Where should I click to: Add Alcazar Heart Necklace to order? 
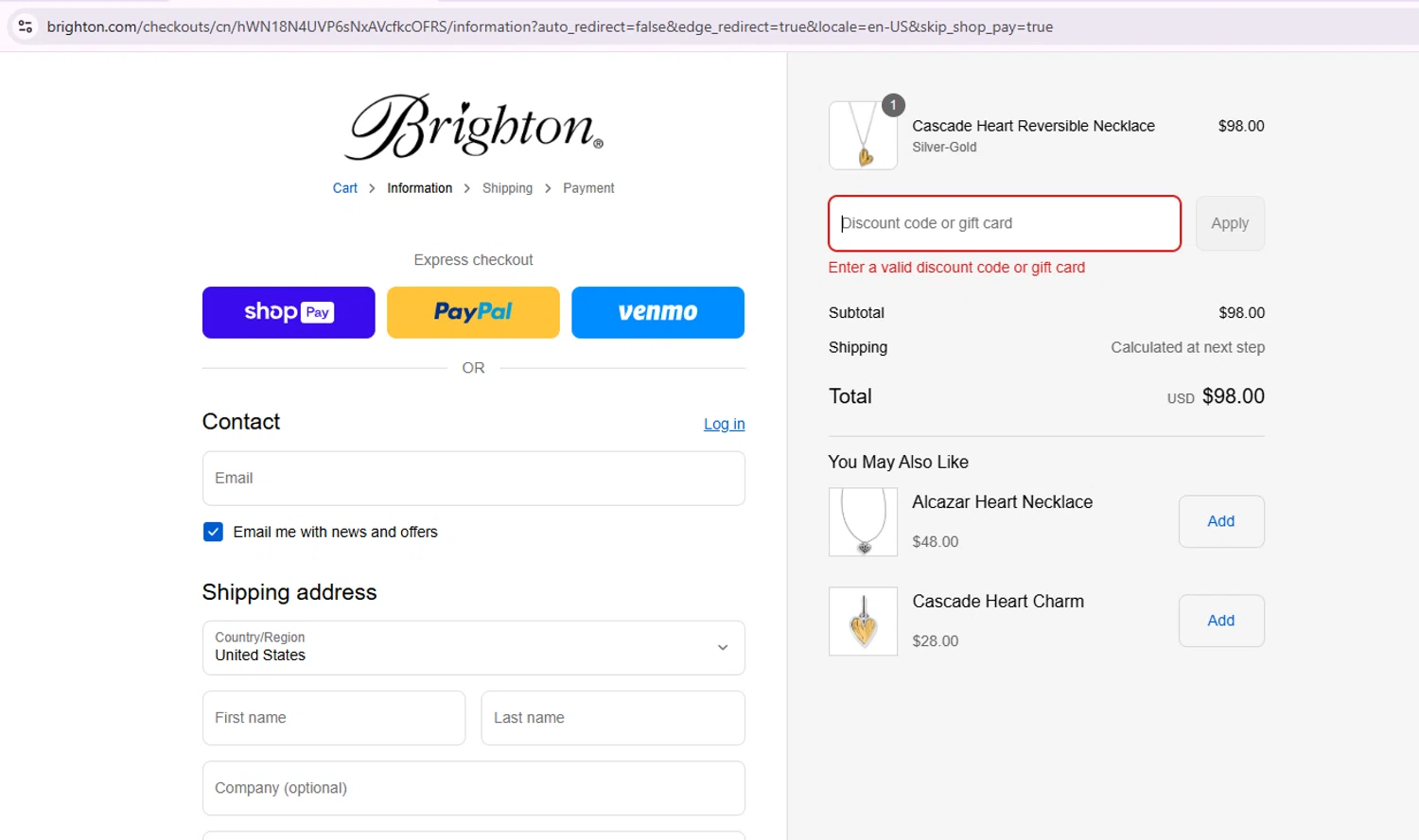click(1221, 521)
